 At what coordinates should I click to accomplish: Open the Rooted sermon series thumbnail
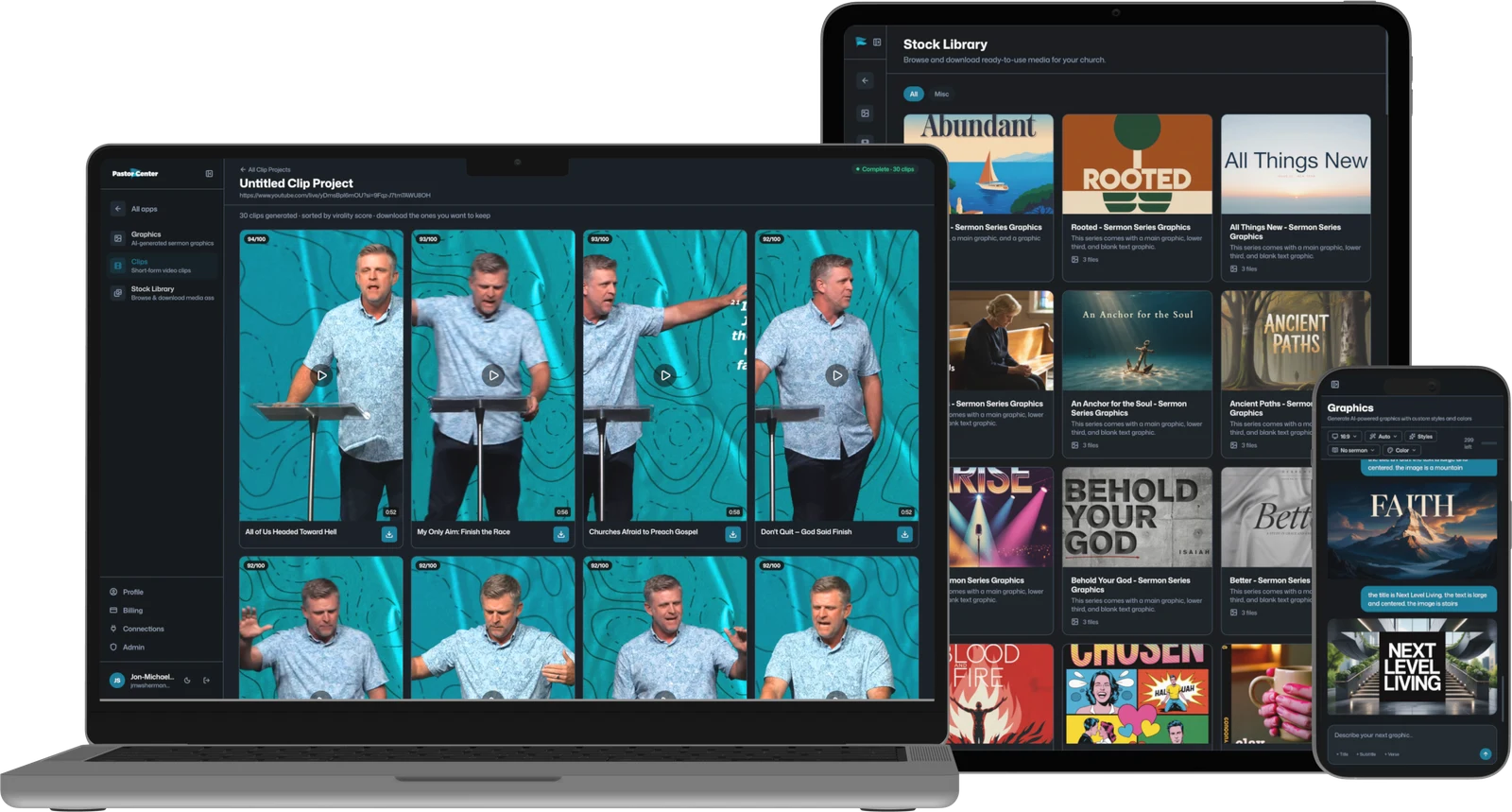1137,164
